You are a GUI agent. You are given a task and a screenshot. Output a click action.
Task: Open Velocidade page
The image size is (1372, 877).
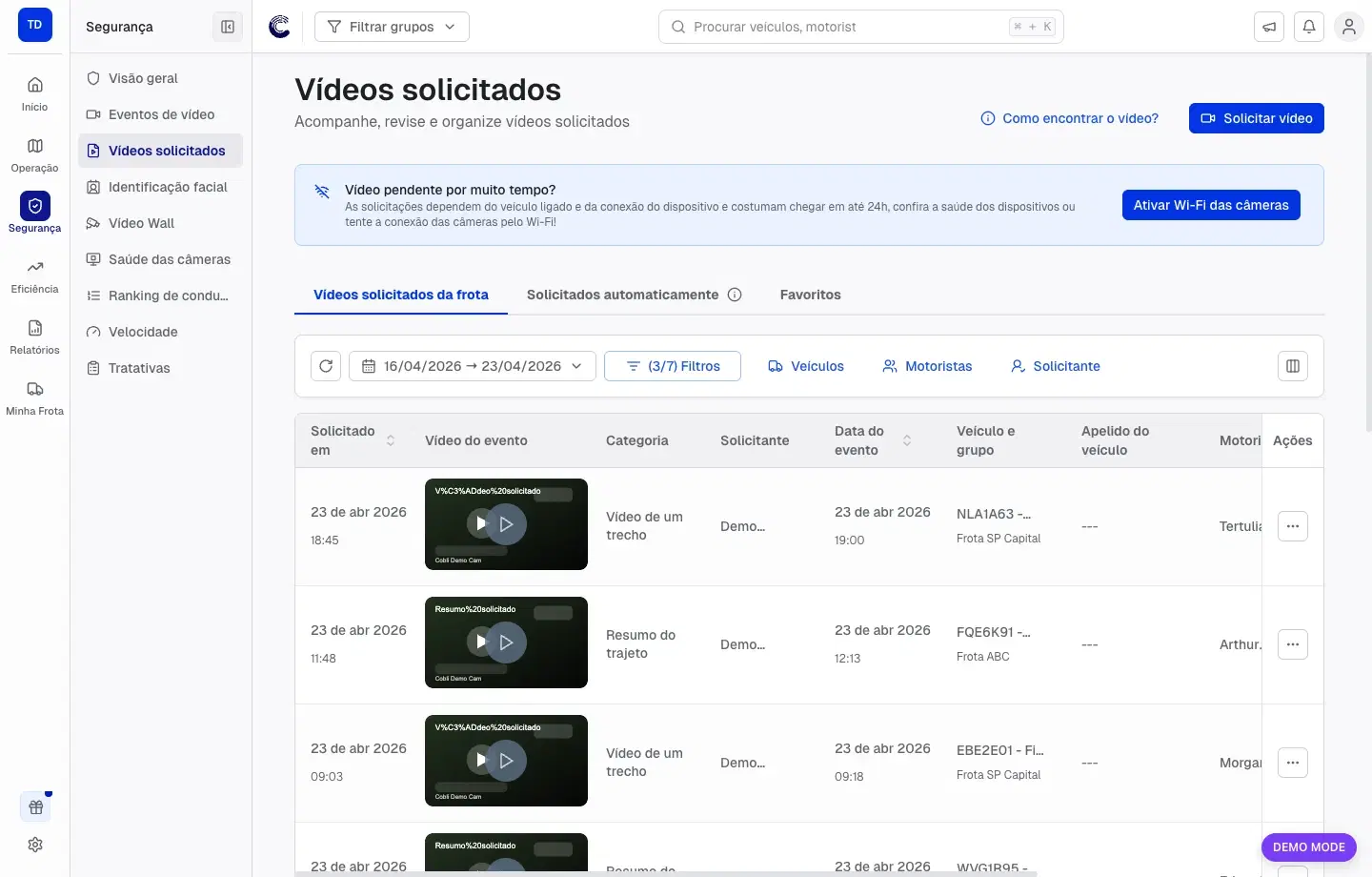[x=160, y=332]
